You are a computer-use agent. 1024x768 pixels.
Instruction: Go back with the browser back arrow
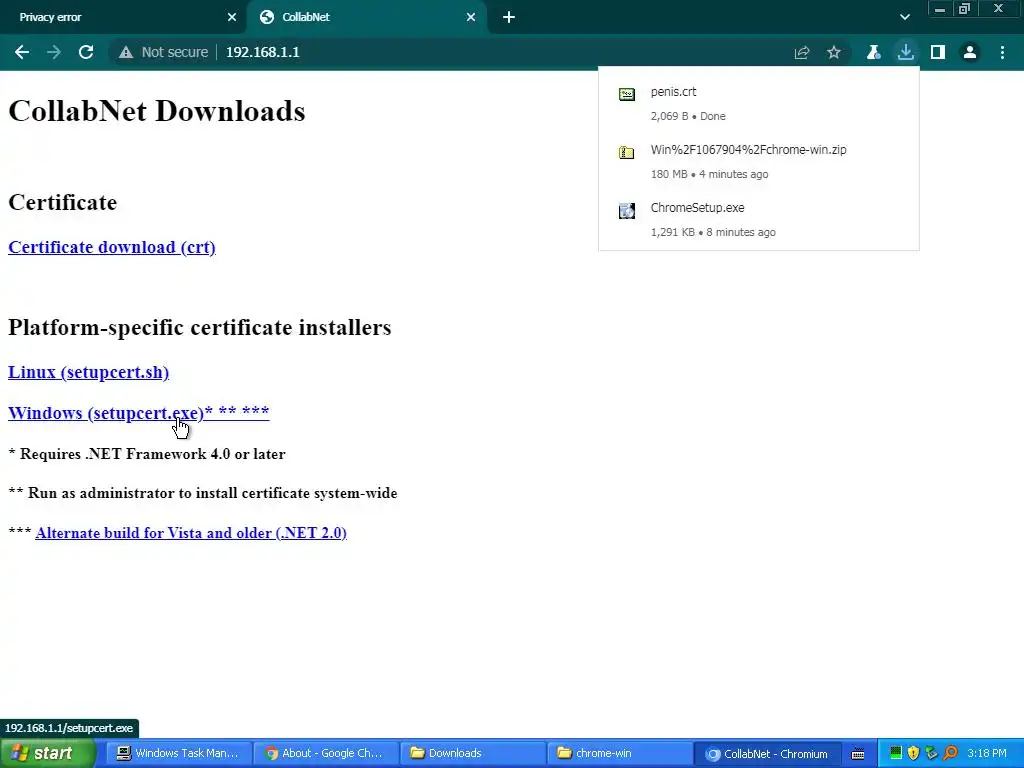22,52
